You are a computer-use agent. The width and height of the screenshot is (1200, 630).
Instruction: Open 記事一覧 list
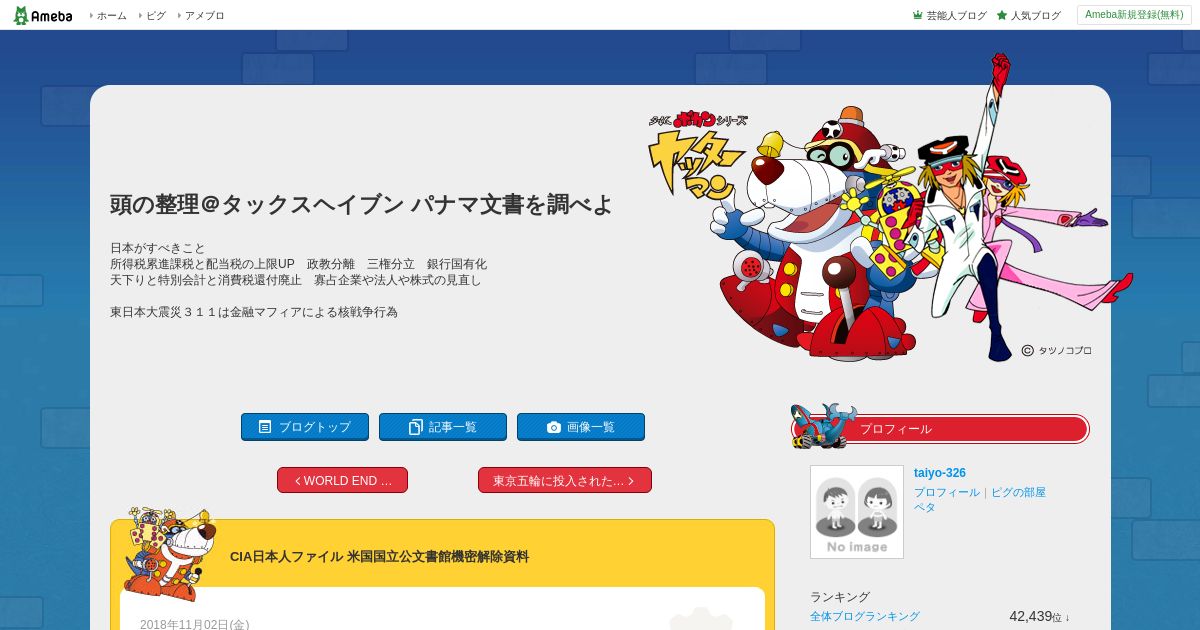[x=443, y=427]
